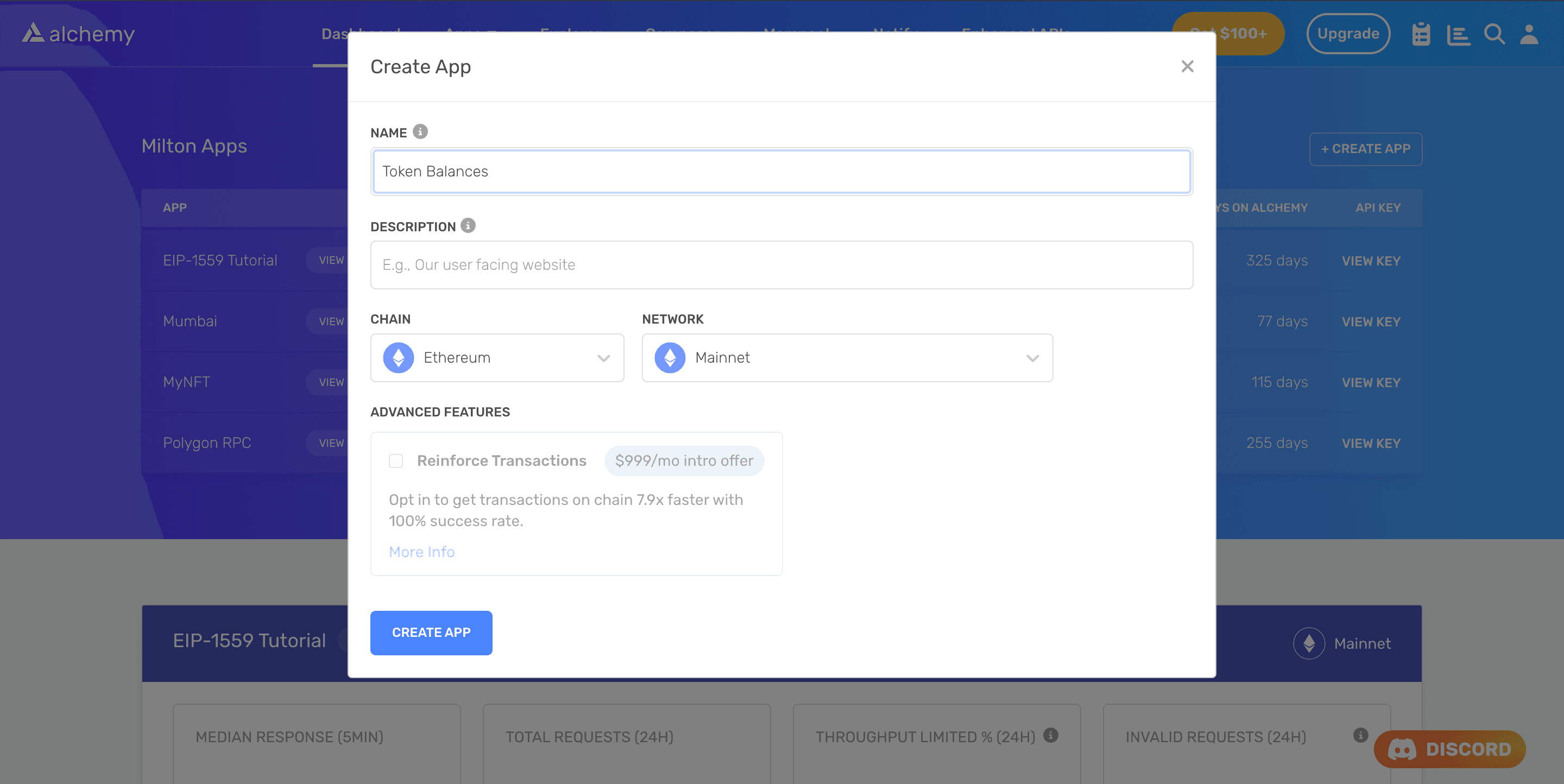Click into the Description input field
This screenshot has width=1564, height=784.
[781, 265]
